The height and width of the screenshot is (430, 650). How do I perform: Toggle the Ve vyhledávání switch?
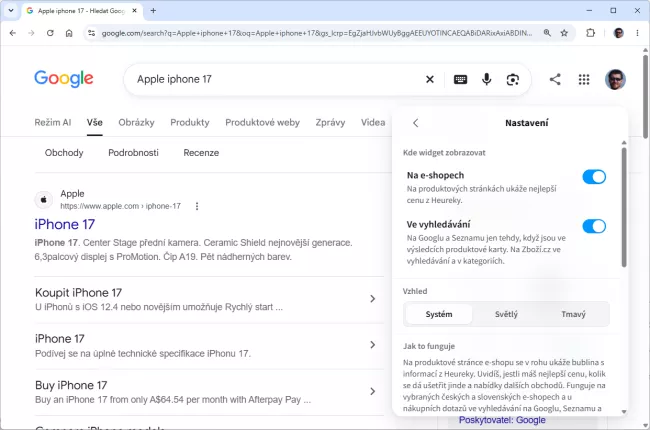point(594,226)
